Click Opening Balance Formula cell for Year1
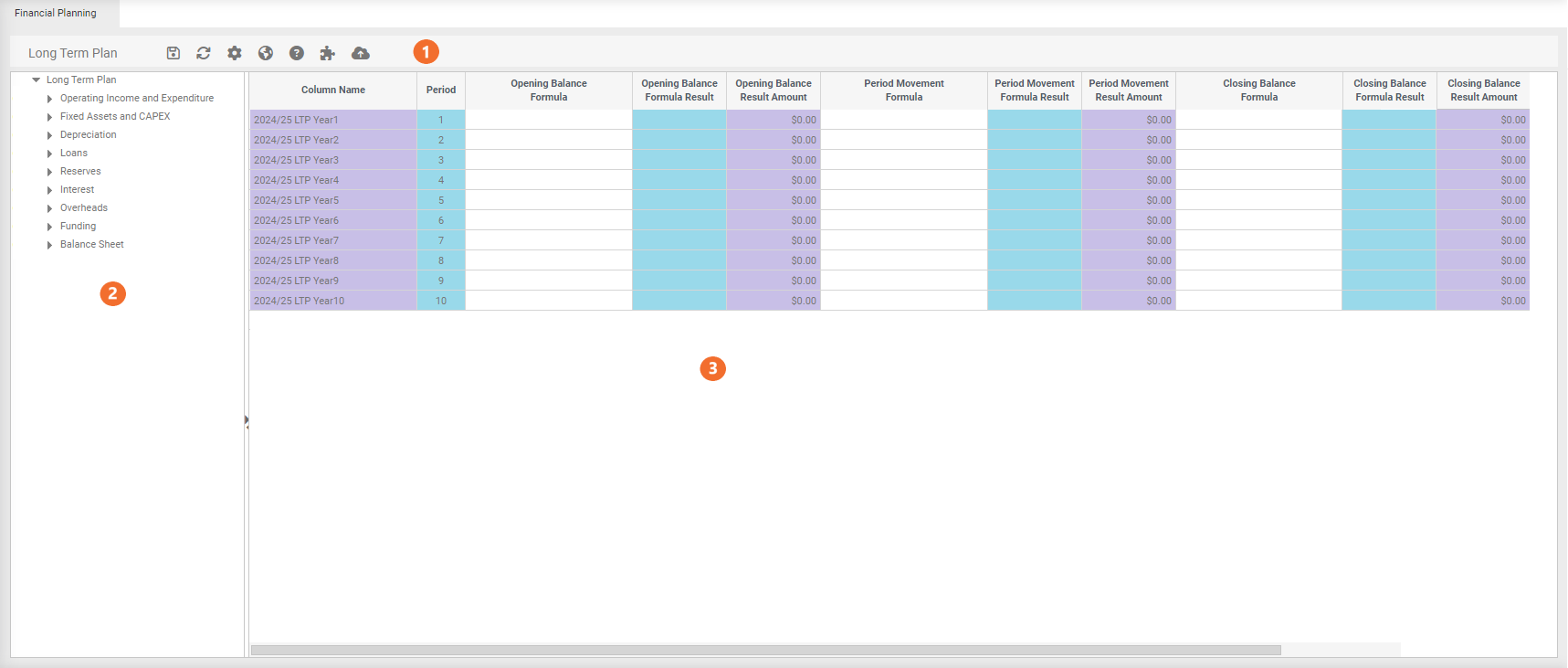This screenshot has height=668, width=1568. click(x=549, y=120)
